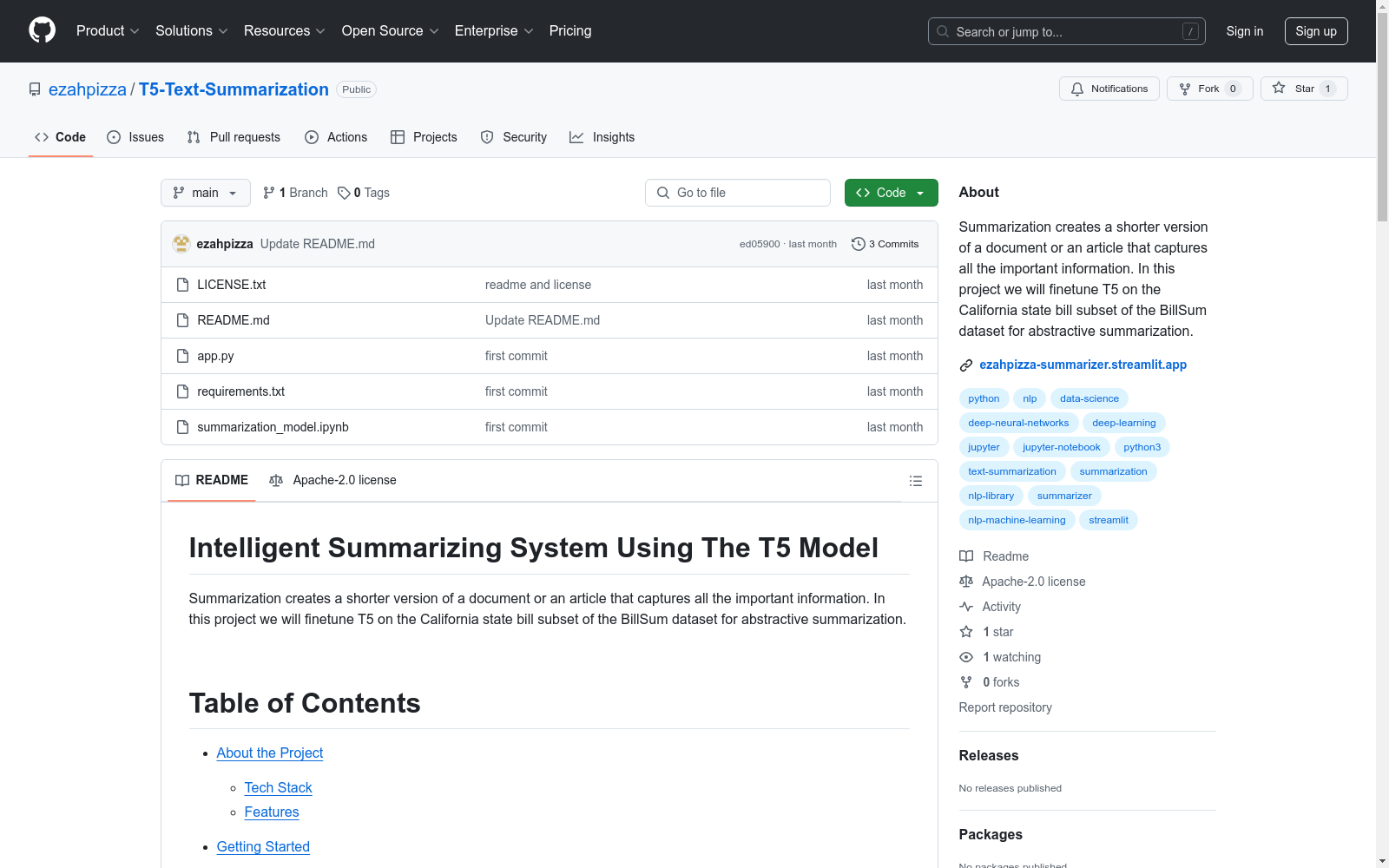
Task: Open the Projects tab
Action: pyautogui.click(x=424, y=137)
